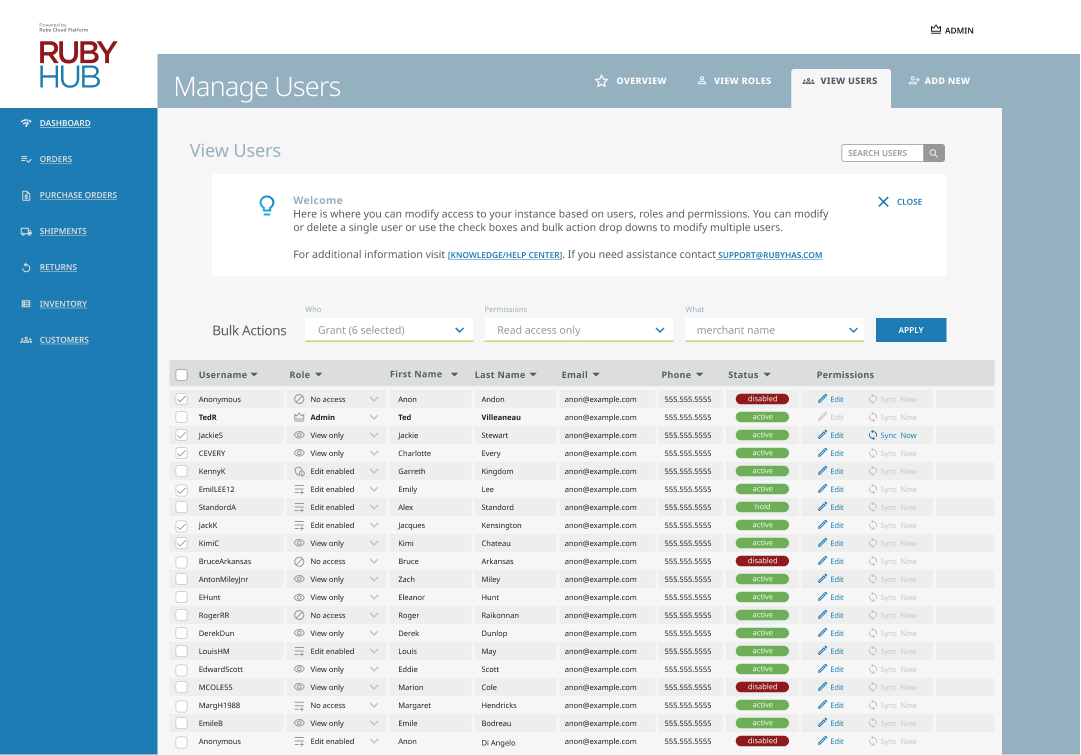This screenshot has width=1081, height=755.
Task: Open the Permissions dropdown Read access only
Action: pyautogui.click(x=579, y=330)
